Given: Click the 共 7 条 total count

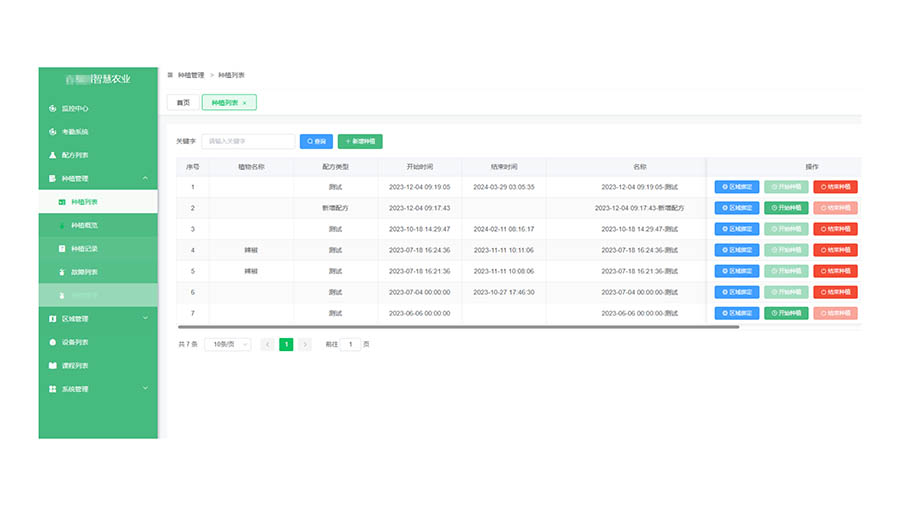Looking at the screenshot, I should [x=188, y=344].
